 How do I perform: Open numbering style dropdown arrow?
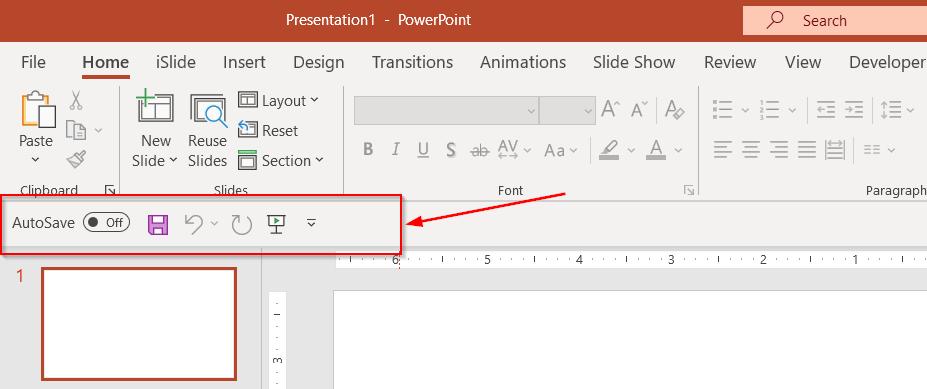[x=792, y=110]
